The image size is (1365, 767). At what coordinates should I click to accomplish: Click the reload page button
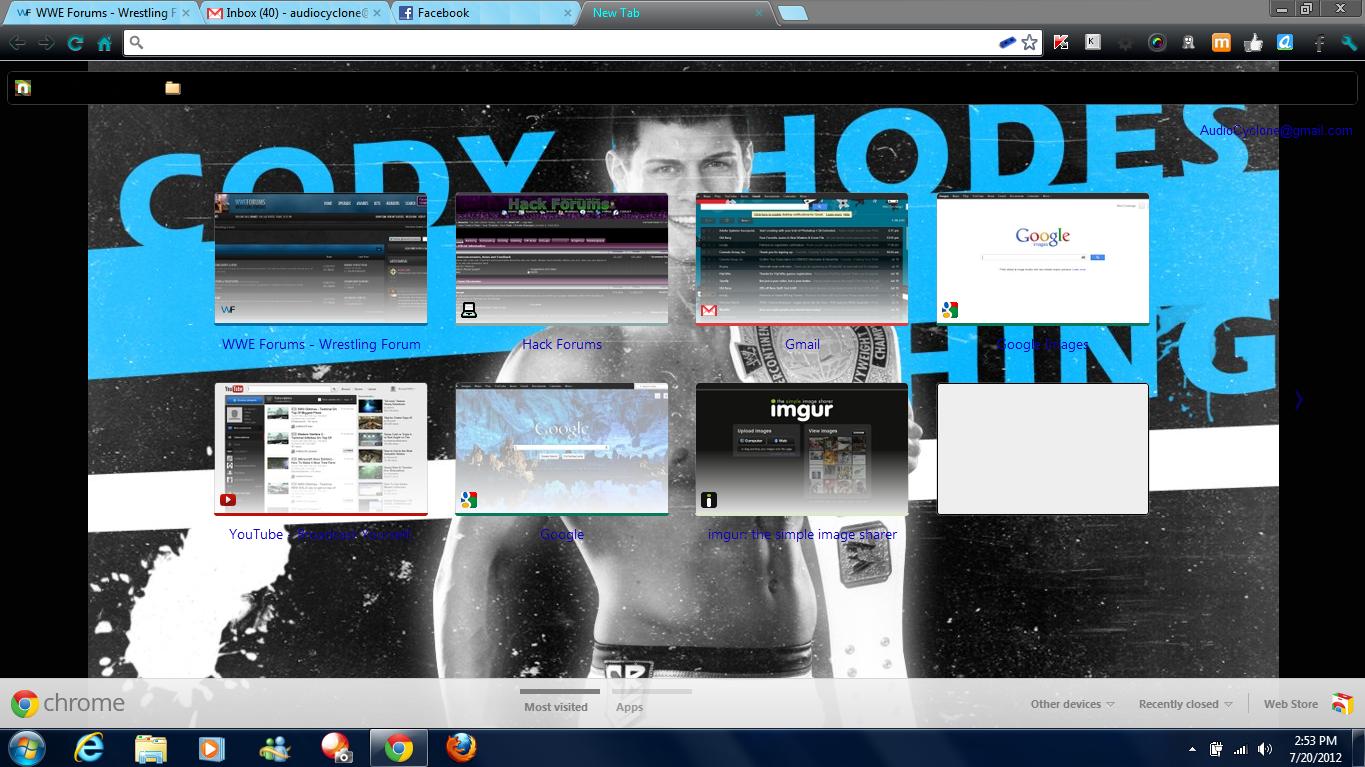[75, 43]
